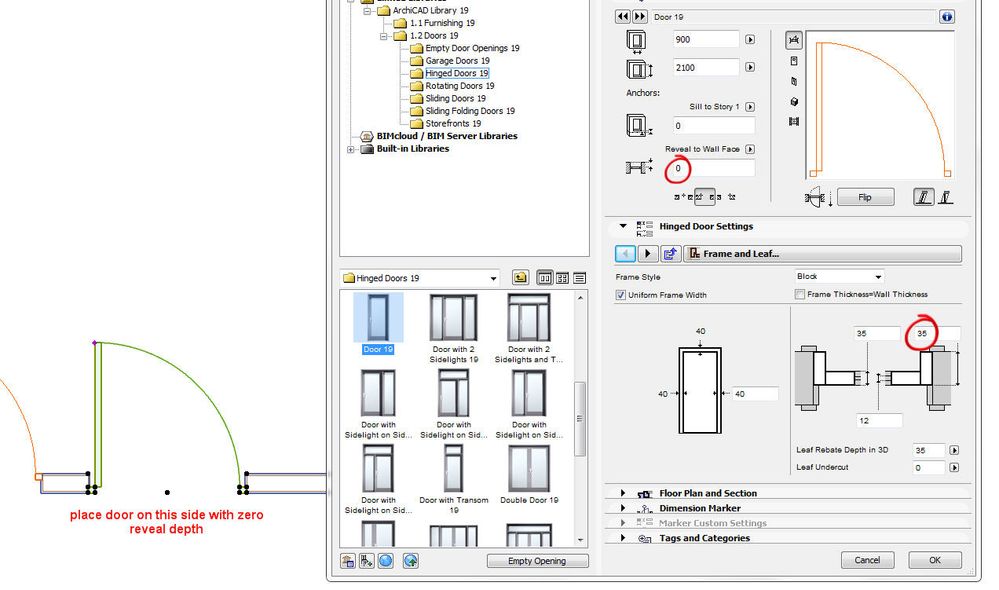The height and width of the screenshot is (590, 999).
Task: Click the door height field showing 2100
Action: coord(706,67)
